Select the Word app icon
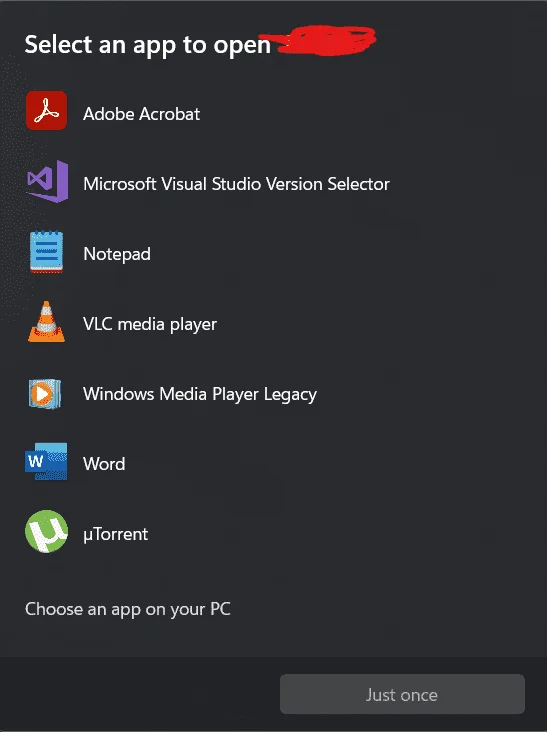This screenshot has width=547, height=732. [46, 462]
